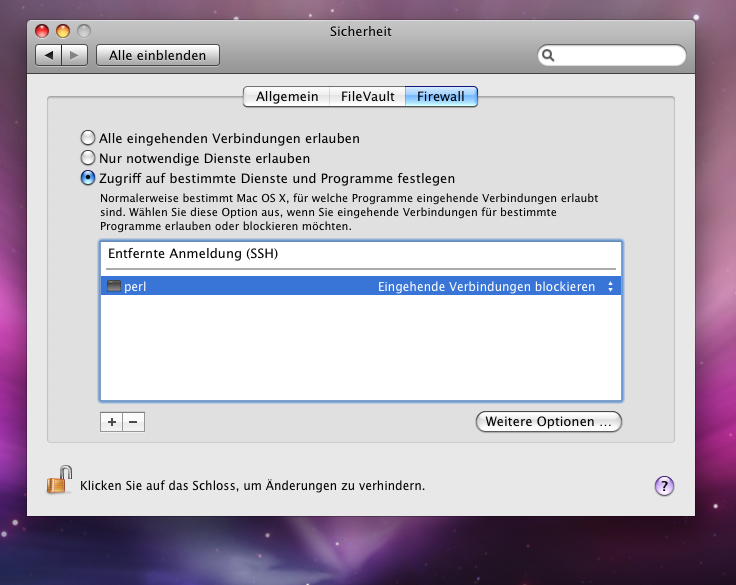The width and height of the screenshot is (736, 585).
Task: Open Eingehende Verbindungen blockieren popup for perl
Action: [x=496, y=286]
